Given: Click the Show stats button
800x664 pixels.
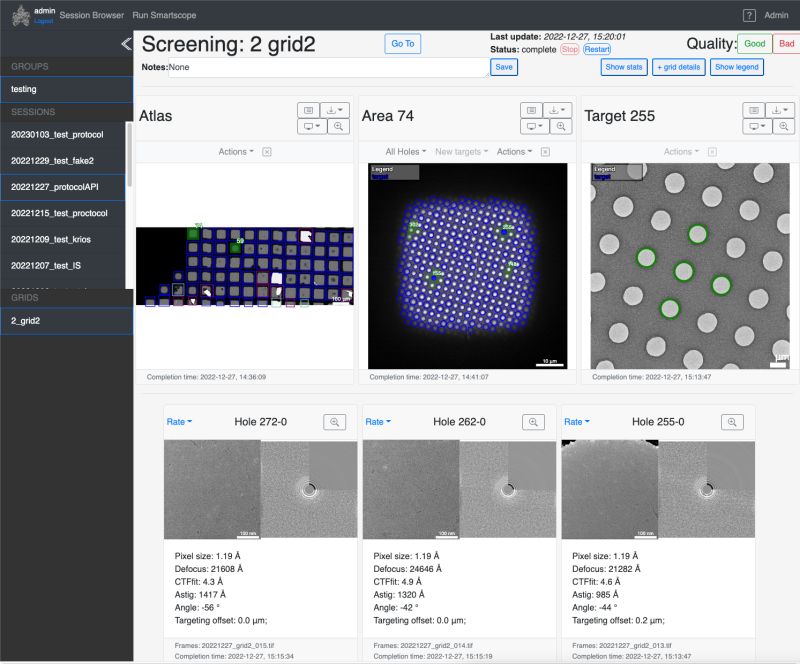Looking at the screenshot, I should click(x=624, y=67).
